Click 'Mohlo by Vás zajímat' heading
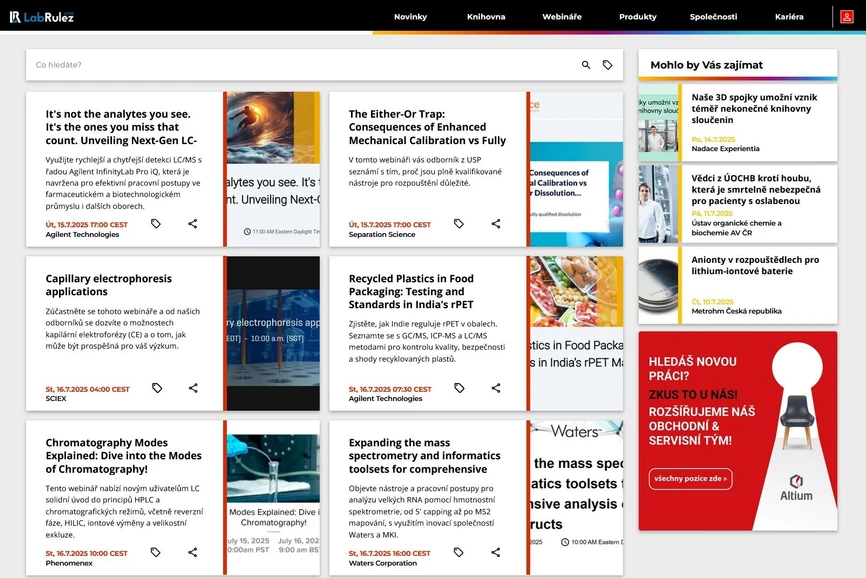This screenshot has width=866, height=578. click(706, 65)
